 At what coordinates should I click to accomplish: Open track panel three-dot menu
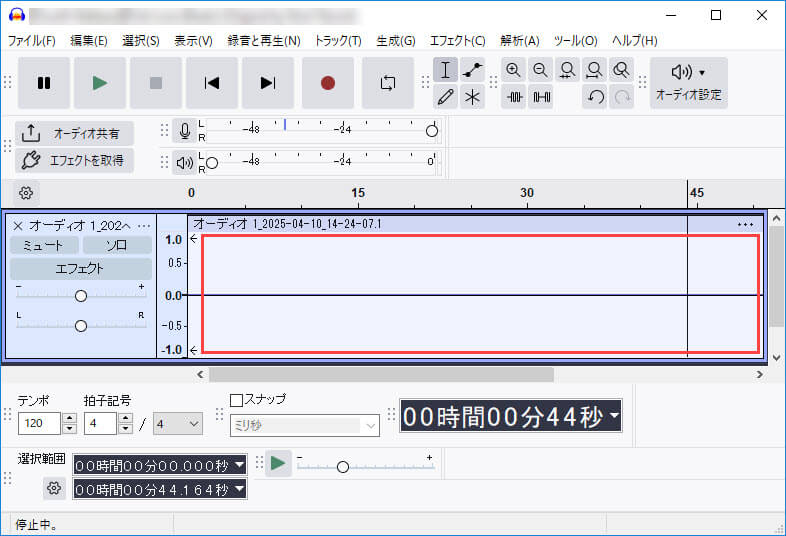[144, 226]
